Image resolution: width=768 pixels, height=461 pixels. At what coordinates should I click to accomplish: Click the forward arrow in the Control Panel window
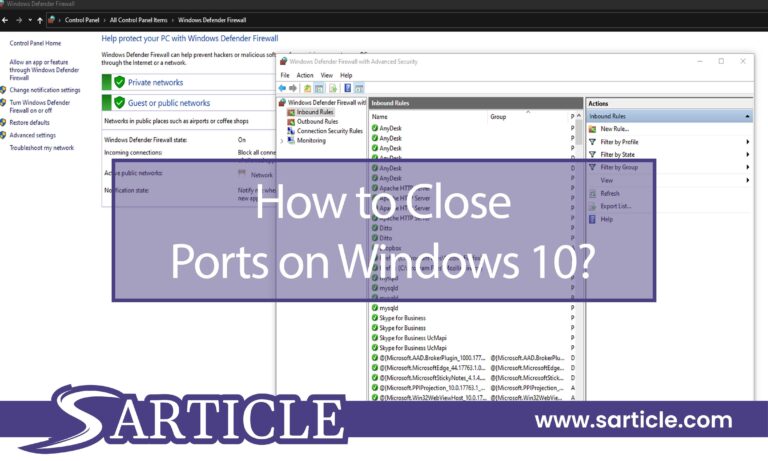click(19, 20)
